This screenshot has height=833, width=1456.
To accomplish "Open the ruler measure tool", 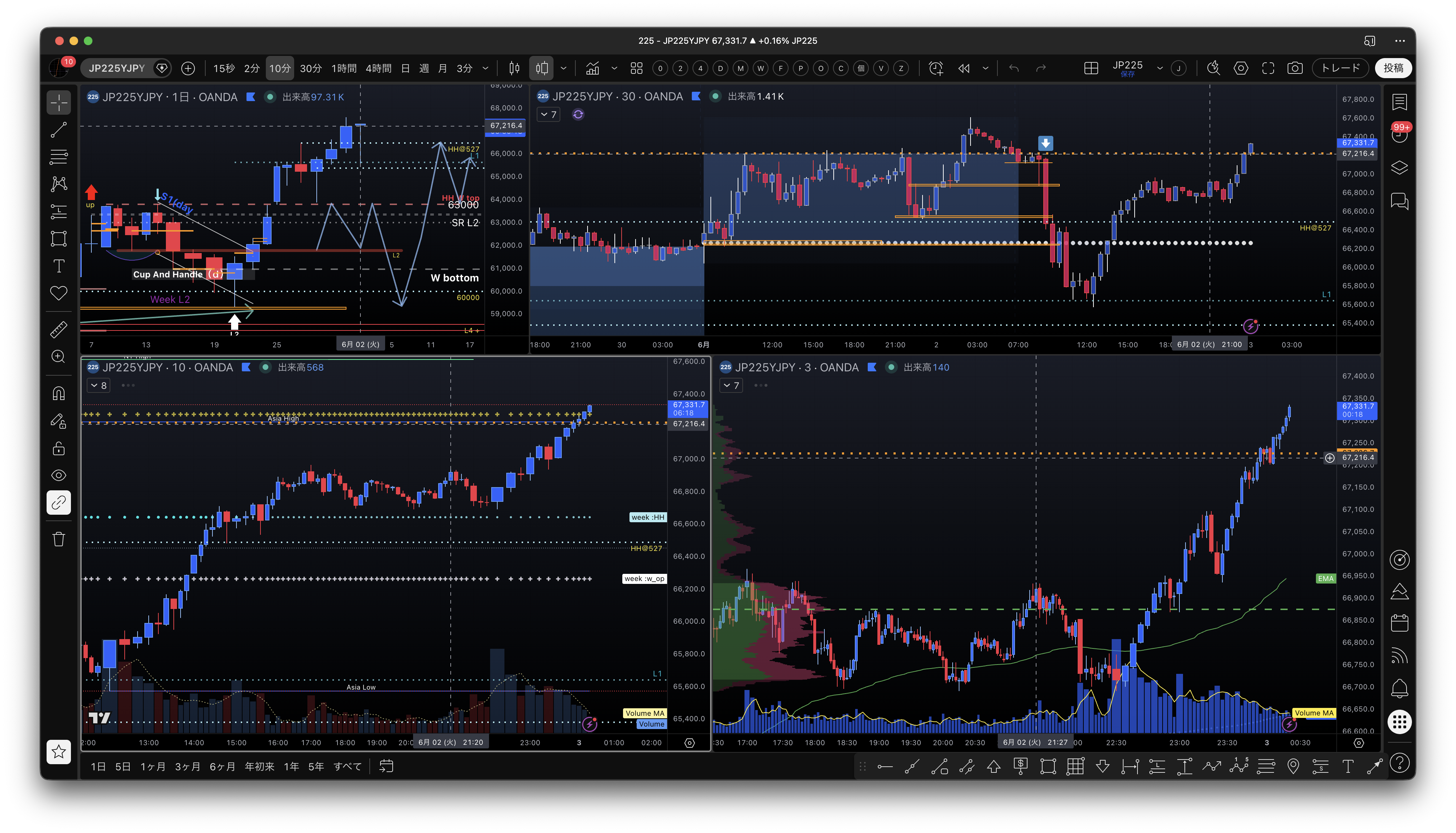I will coord(59,329).
